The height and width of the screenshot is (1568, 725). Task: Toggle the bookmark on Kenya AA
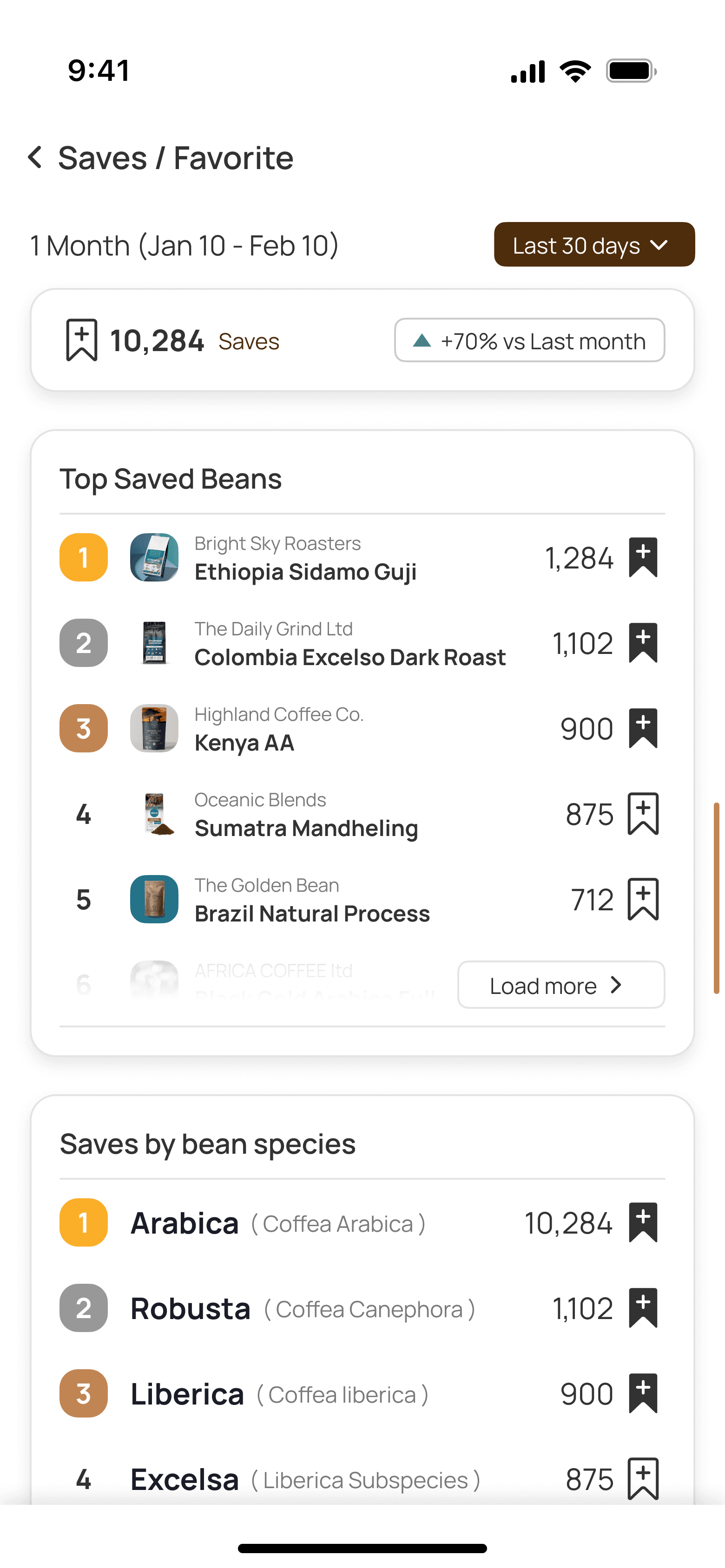[x=643, y=729]
